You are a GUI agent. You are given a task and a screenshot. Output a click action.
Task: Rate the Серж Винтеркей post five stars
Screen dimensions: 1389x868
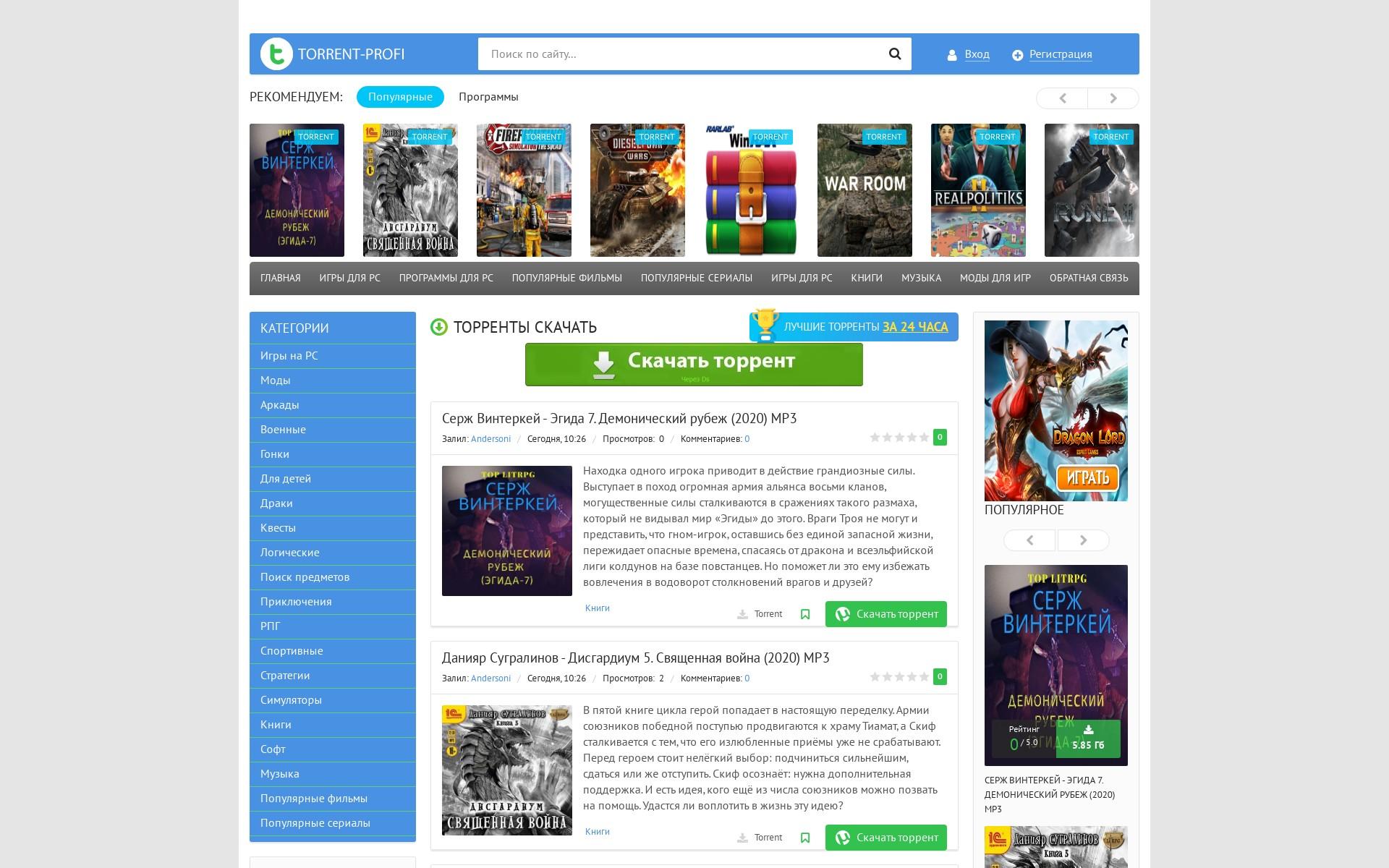tap(924, 437)
